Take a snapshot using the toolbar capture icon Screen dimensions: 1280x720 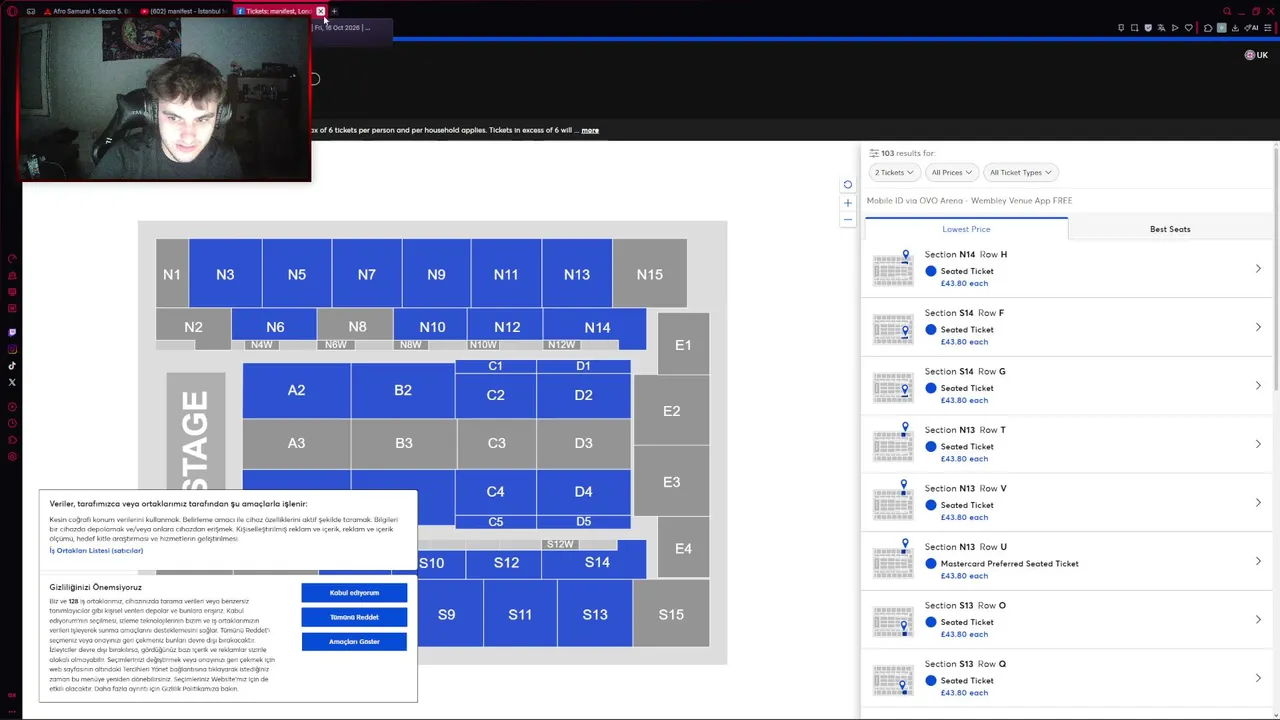[x=1134, y=28]
